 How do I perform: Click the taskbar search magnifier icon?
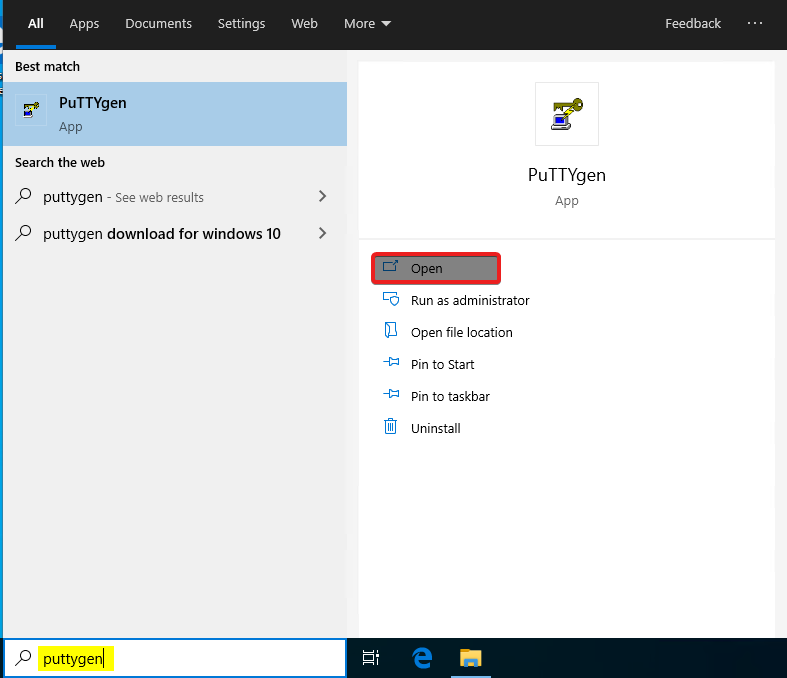(x=23, y=658)
